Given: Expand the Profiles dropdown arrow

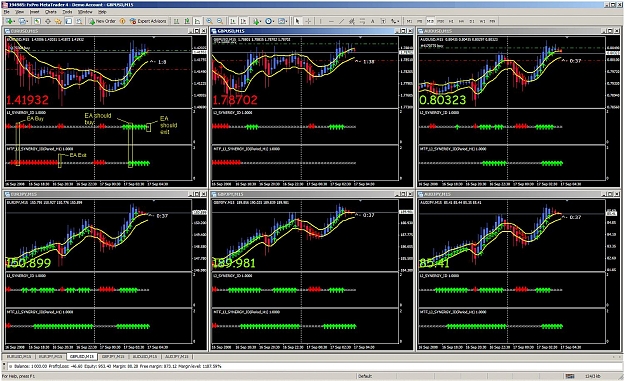Looking at the screenshot, I should (x=27, y=21).
